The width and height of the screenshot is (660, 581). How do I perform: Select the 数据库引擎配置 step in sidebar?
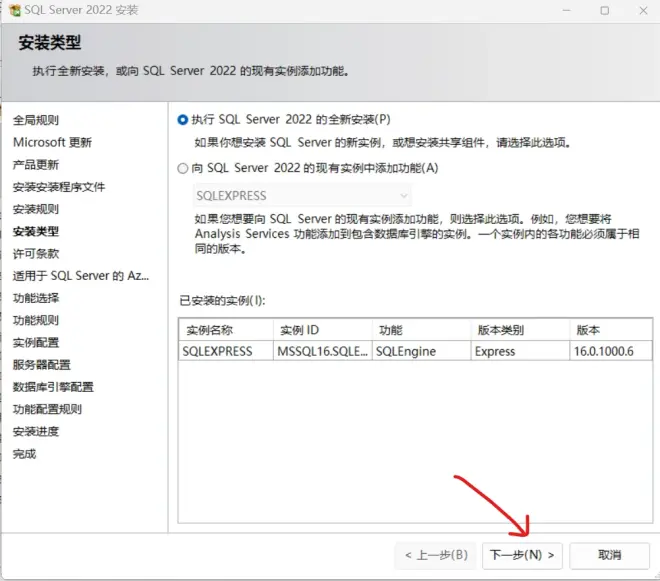click(53, 387)
